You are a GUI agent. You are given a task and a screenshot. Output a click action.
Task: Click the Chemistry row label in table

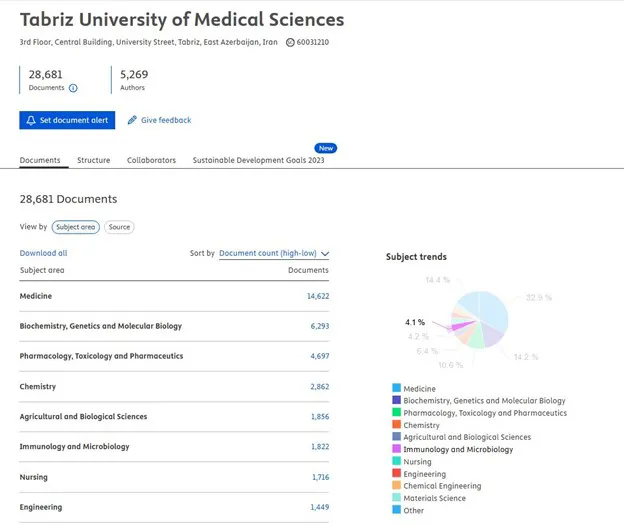pos(38,386)
